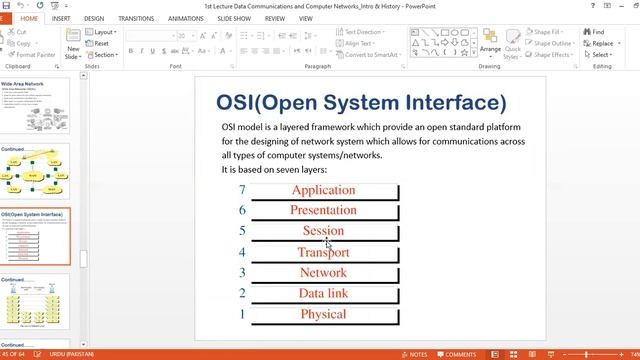Adjust the zoom slider in the status bar
The image size is (640, 360).
[x=587, y=354]
